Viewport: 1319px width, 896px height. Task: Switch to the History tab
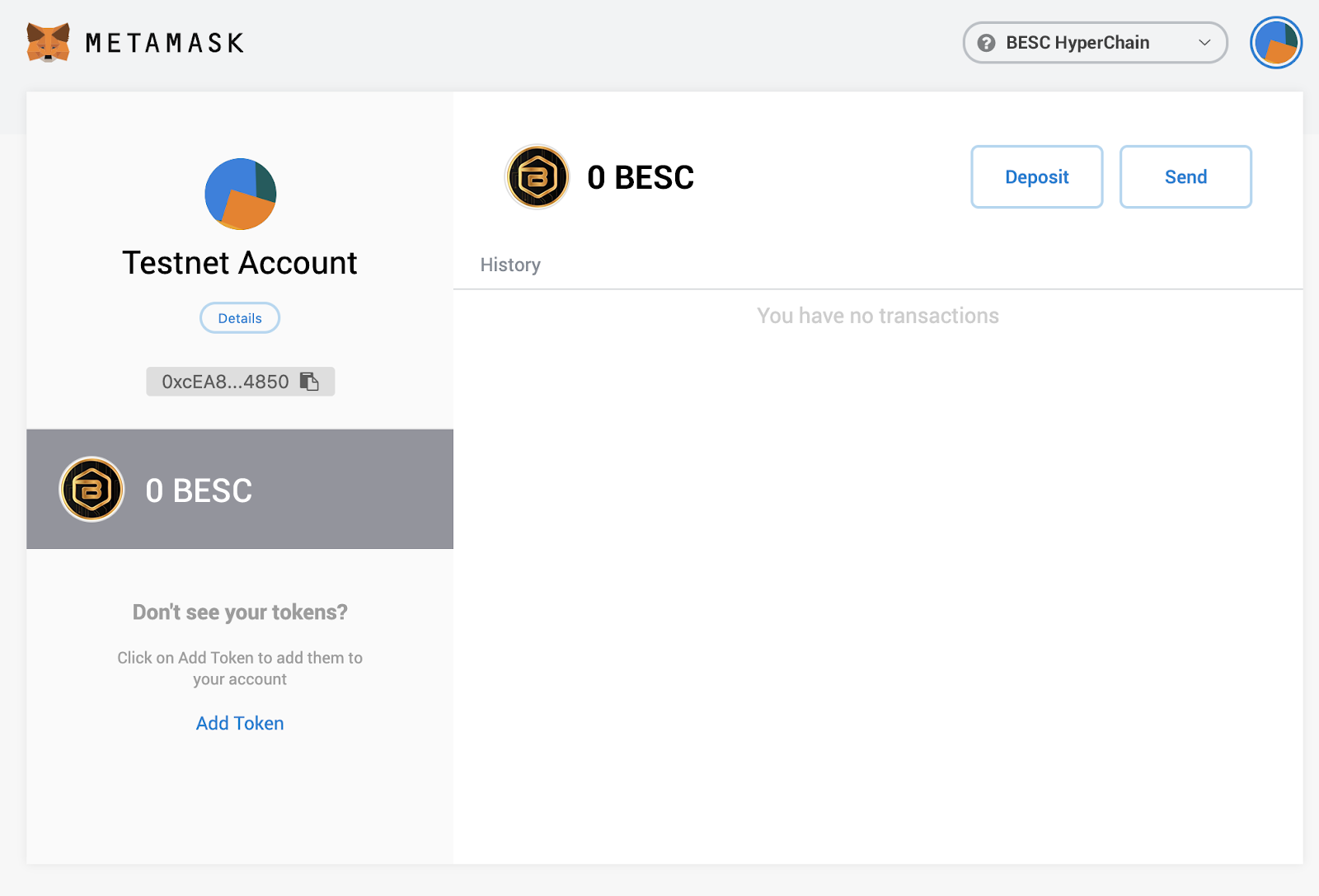pyautogui.click(x=510, y=265)
